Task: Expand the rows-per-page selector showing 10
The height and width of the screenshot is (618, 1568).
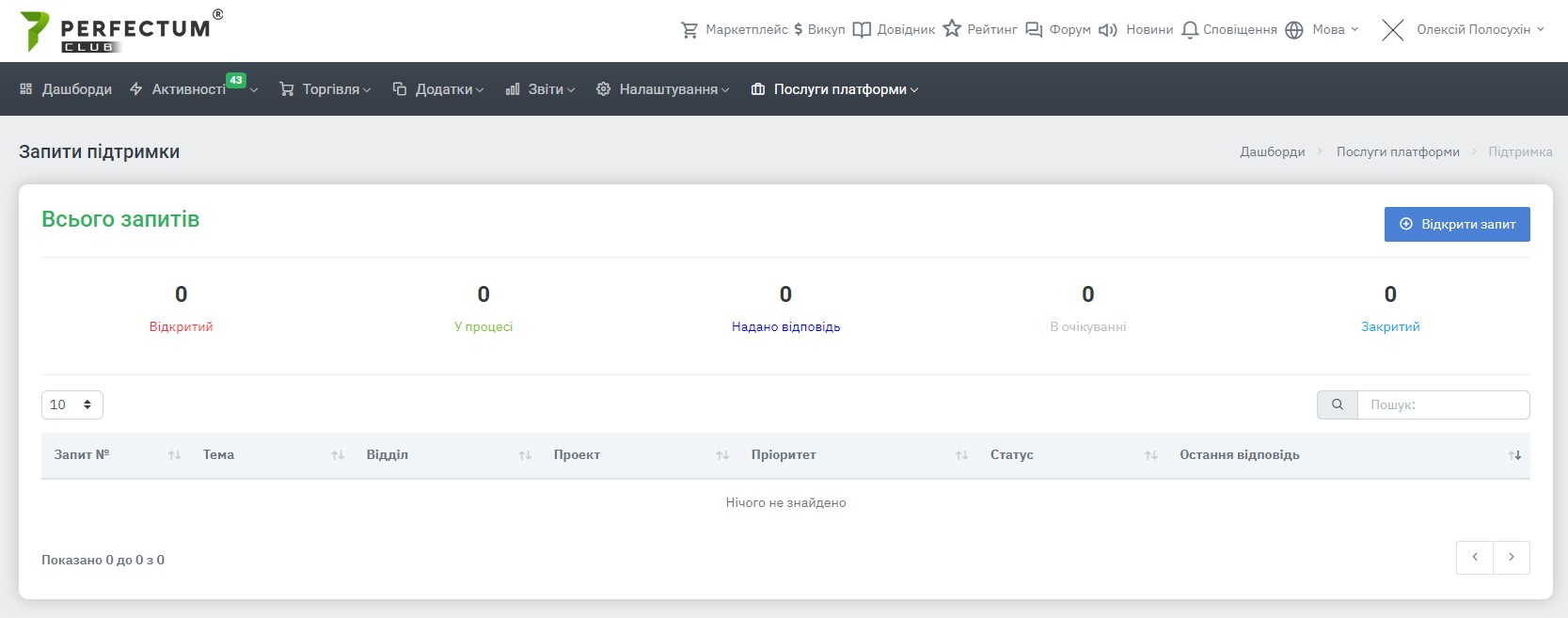Action: pos(72,404)
